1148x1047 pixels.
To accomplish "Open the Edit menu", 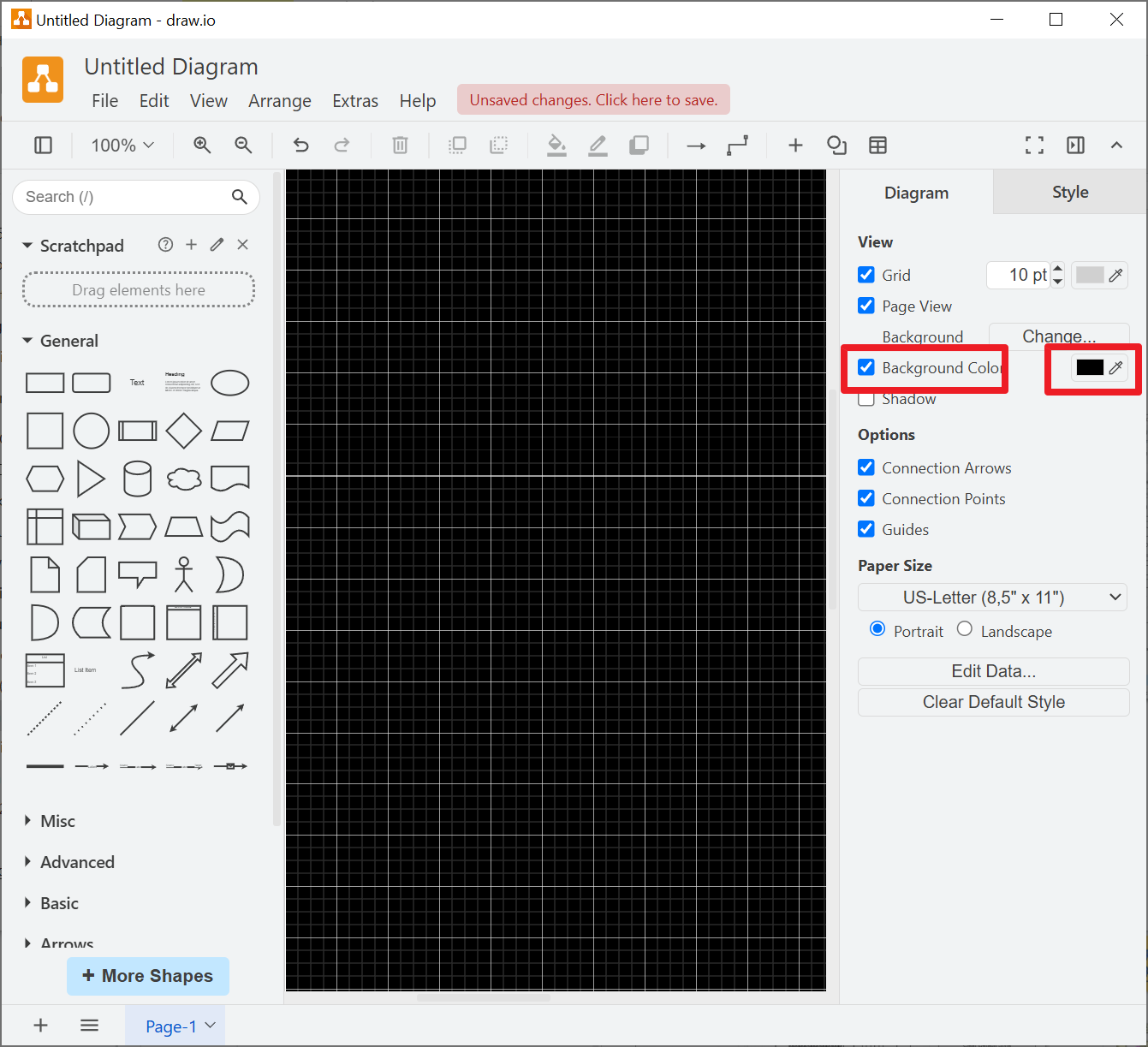I will pos(154,101).
